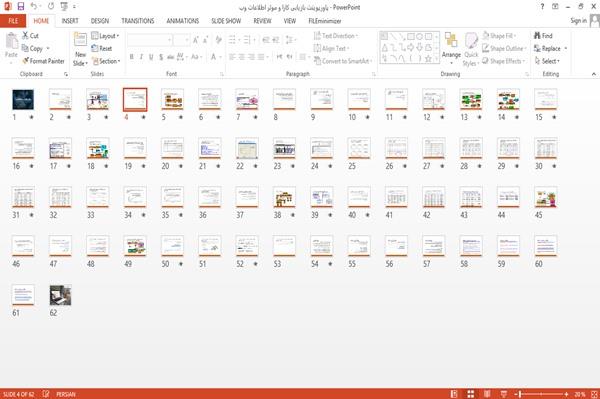Click the Increase Font Size icon
The width and height of the screenshot is (600, 399).
[196, 40]
